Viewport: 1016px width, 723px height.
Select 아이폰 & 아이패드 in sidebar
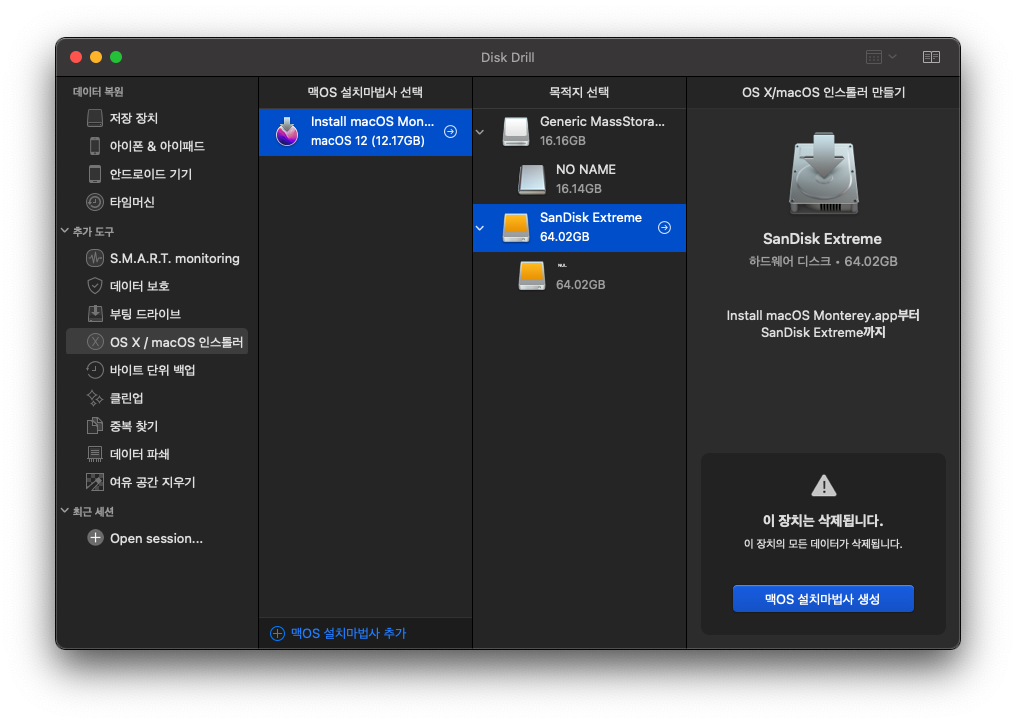tap(157, 146)
